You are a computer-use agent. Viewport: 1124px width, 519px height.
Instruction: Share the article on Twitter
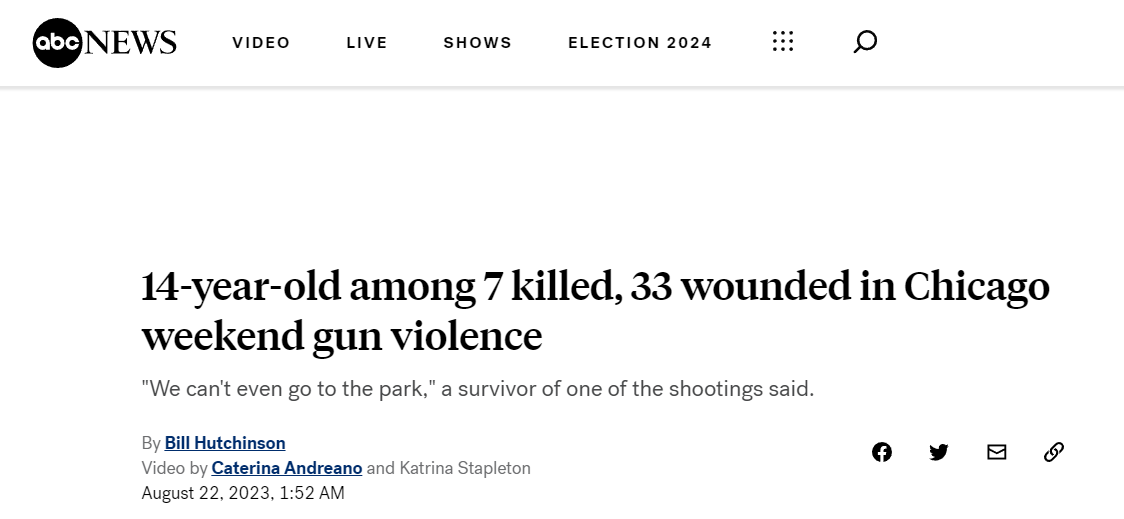(x=939, y=452)
